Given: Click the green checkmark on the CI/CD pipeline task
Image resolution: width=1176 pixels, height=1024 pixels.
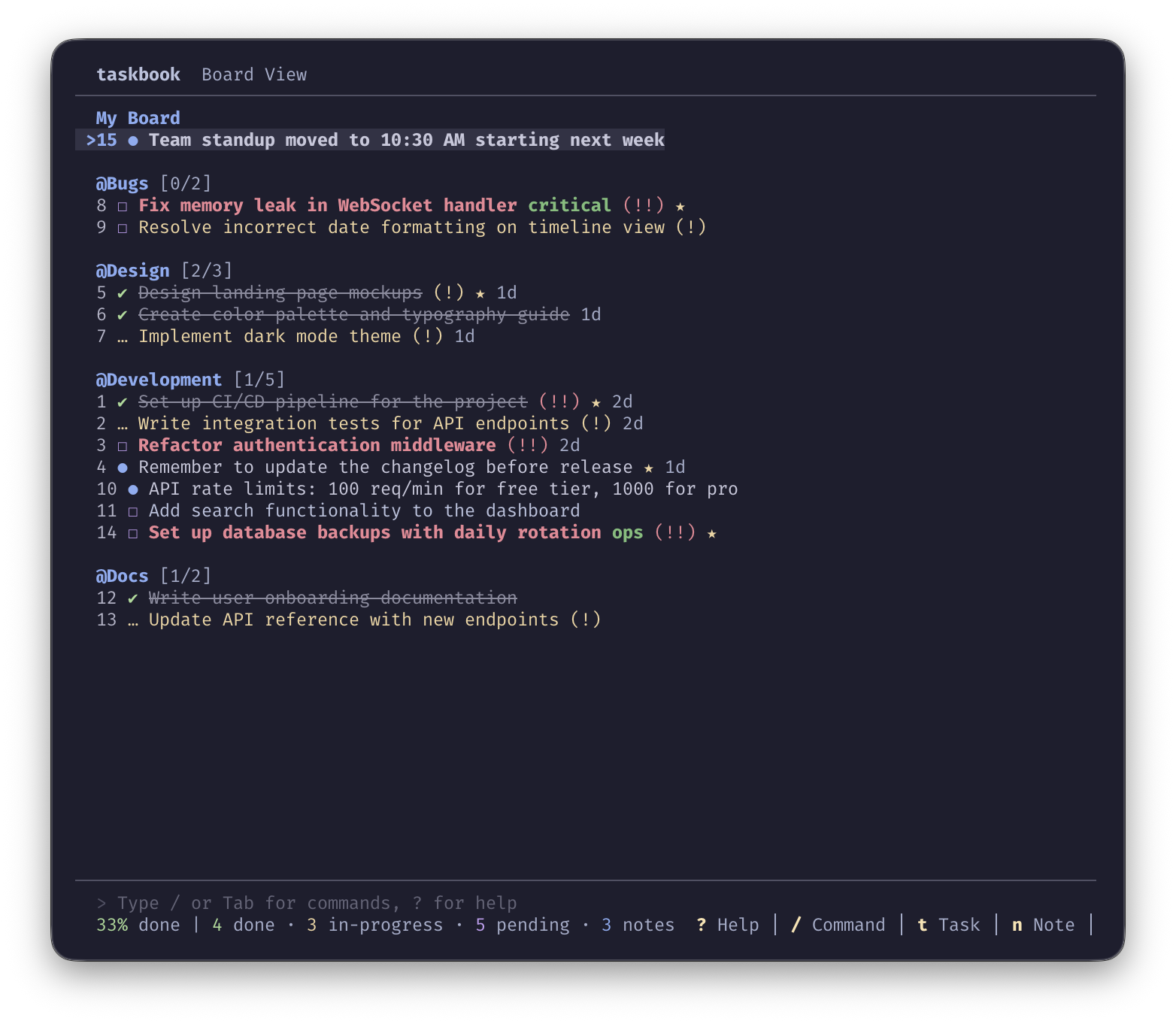Looking at the screenshot, I should point(123,402).
